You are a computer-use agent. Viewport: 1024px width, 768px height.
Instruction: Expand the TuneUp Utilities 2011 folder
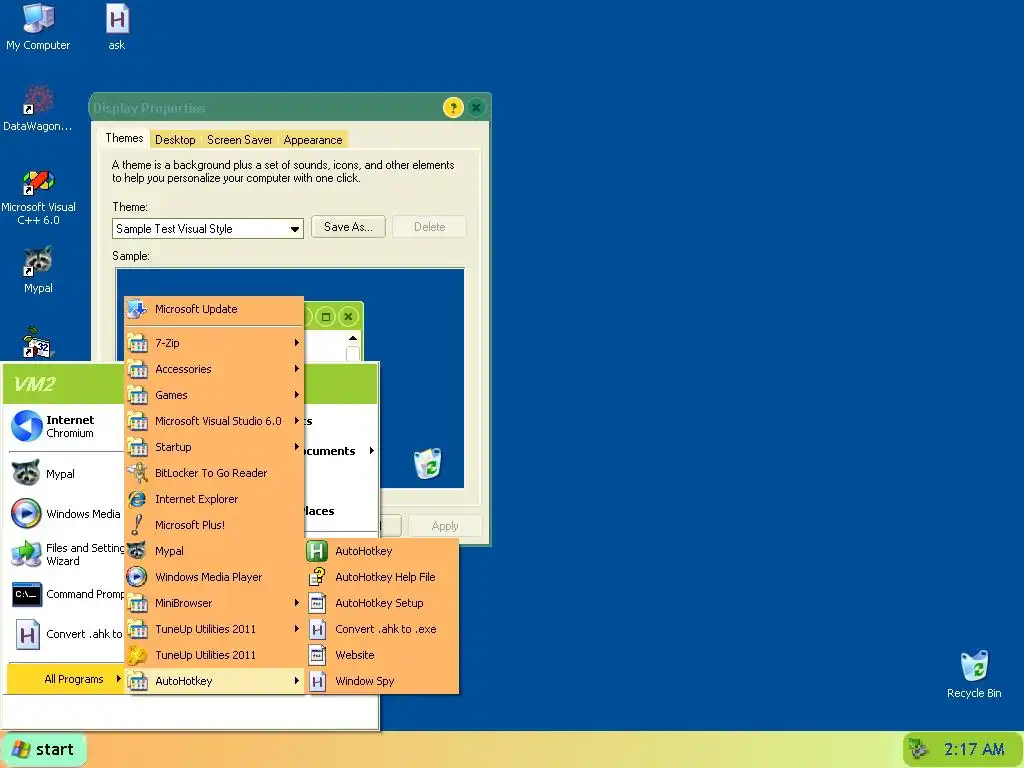214,630
